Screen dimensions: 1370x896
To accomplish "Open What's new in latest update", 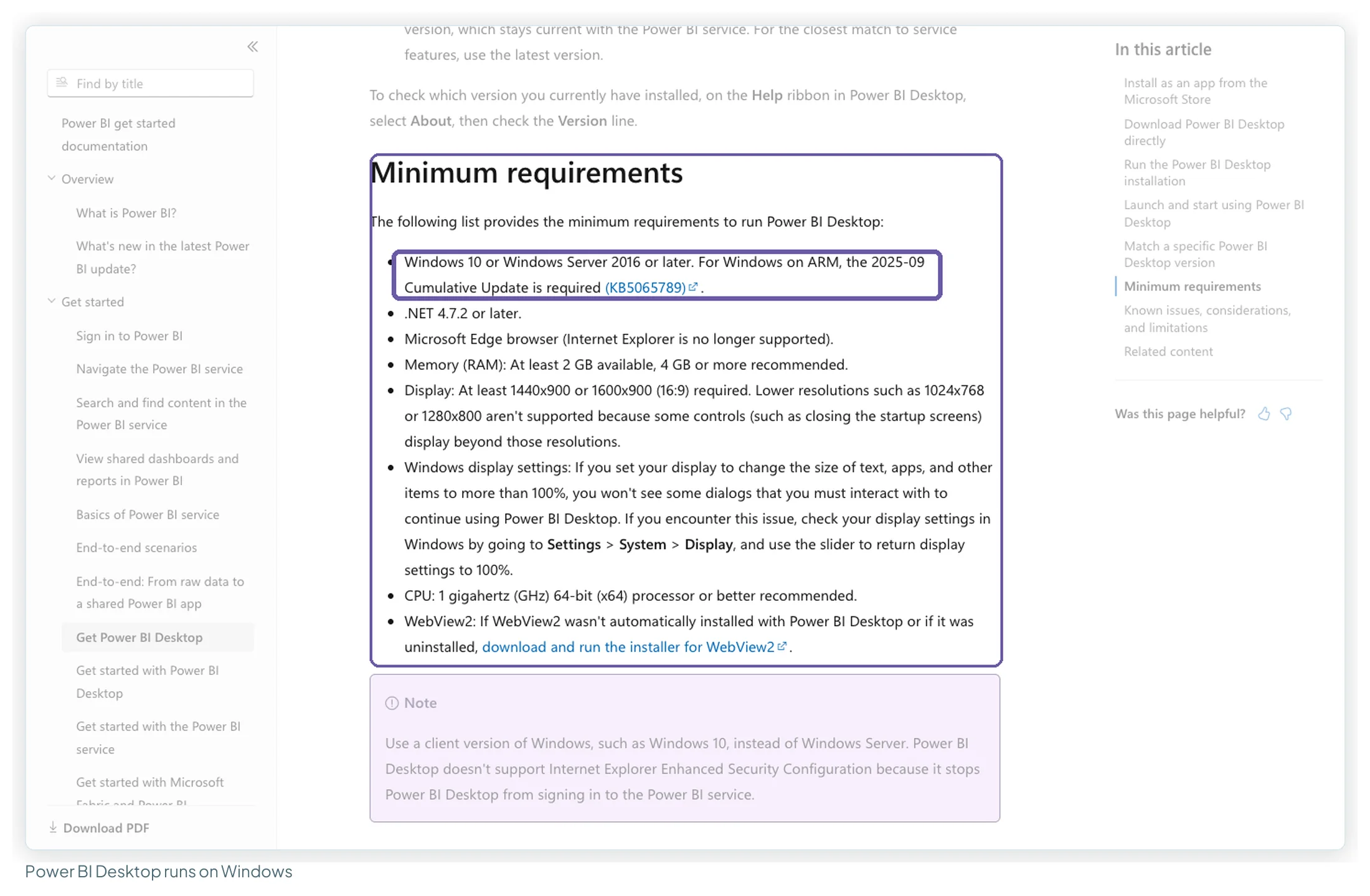I will (163, 257).
